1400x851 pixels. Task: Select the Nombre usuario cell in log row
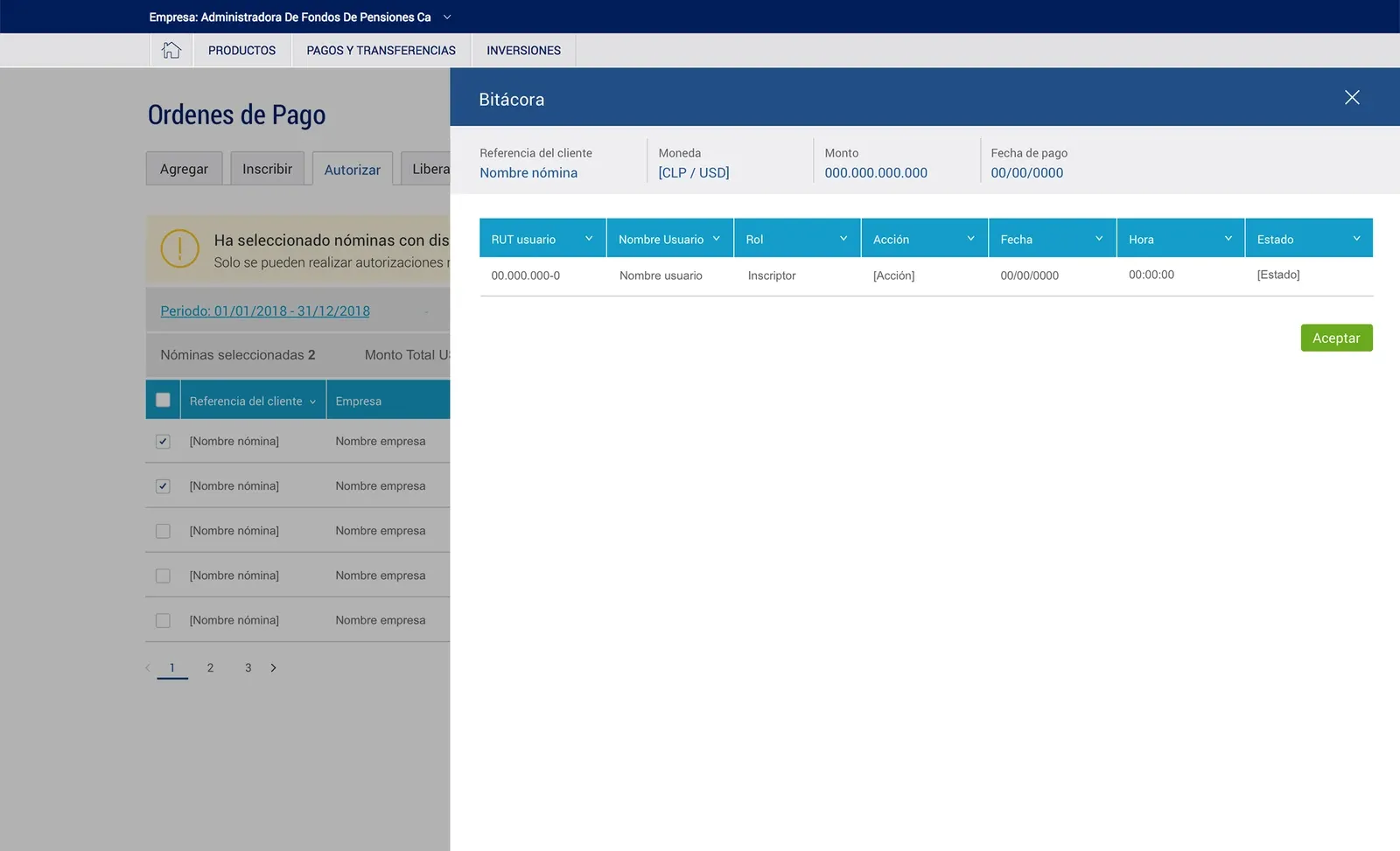661,276
